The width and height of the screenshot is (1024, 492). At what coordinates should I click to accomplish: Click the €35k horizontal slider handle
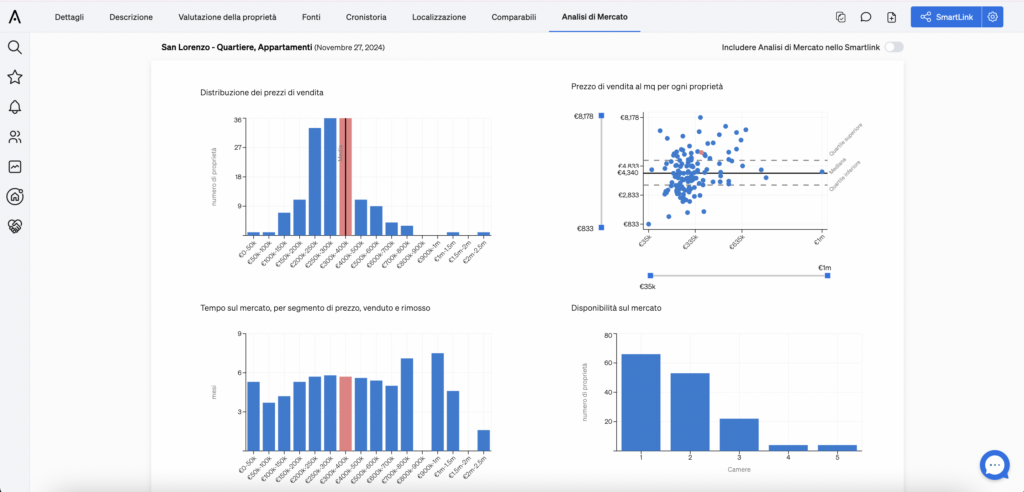[650, 276]
